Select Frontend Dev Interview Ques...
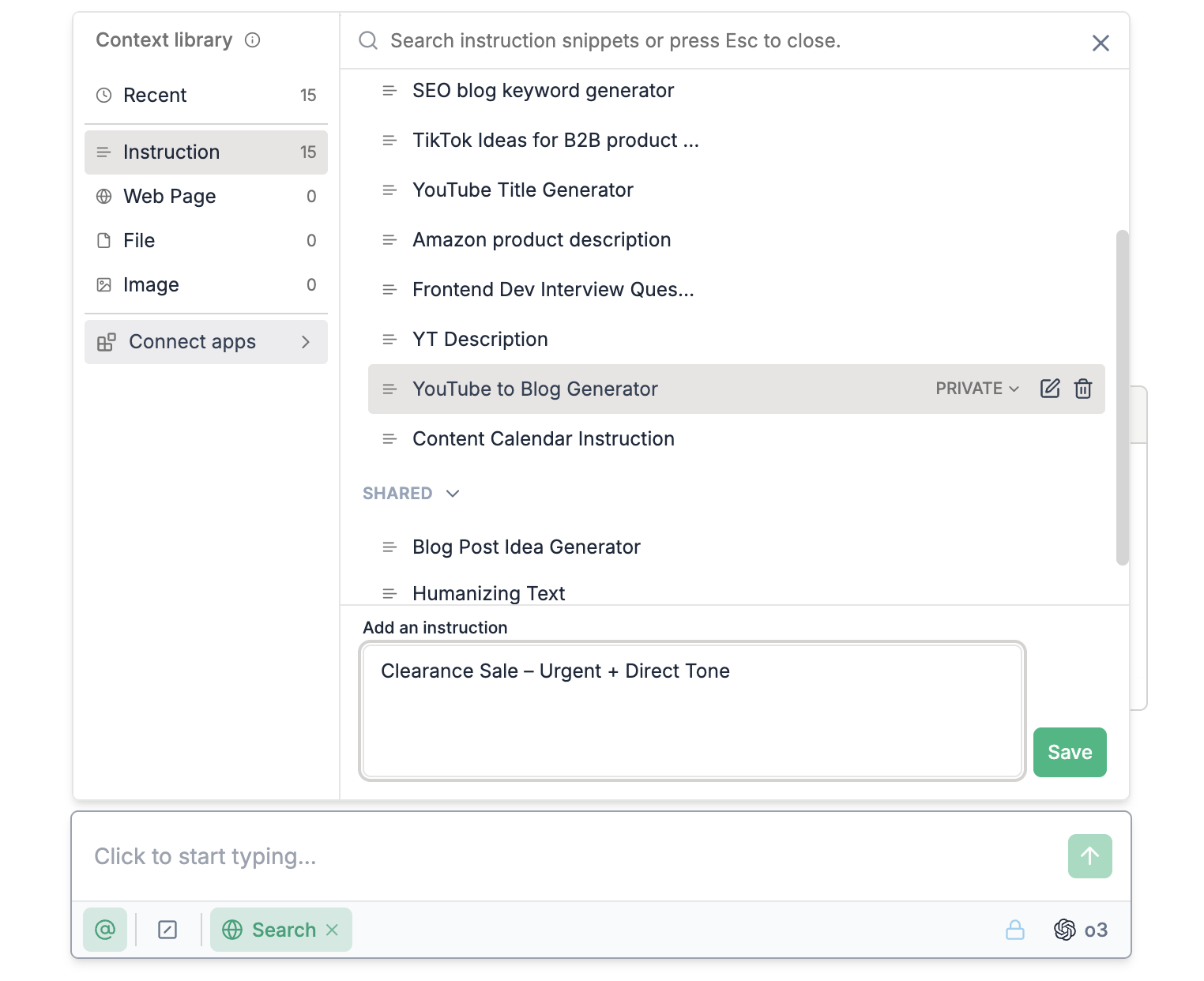 [x=736, y=290]
